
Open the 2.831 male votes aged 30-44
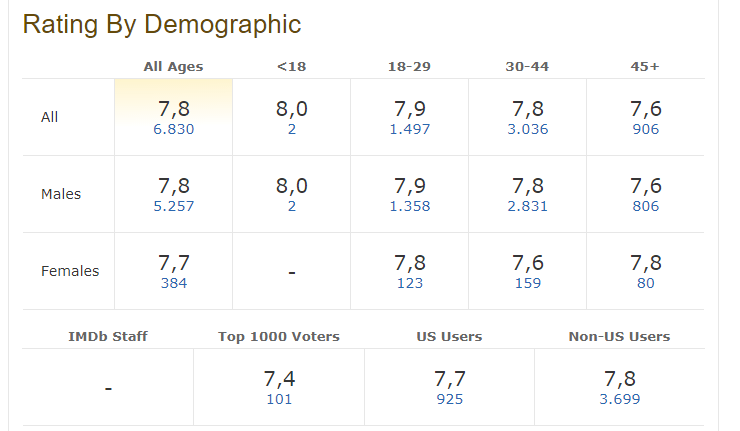tap(528, 206)
